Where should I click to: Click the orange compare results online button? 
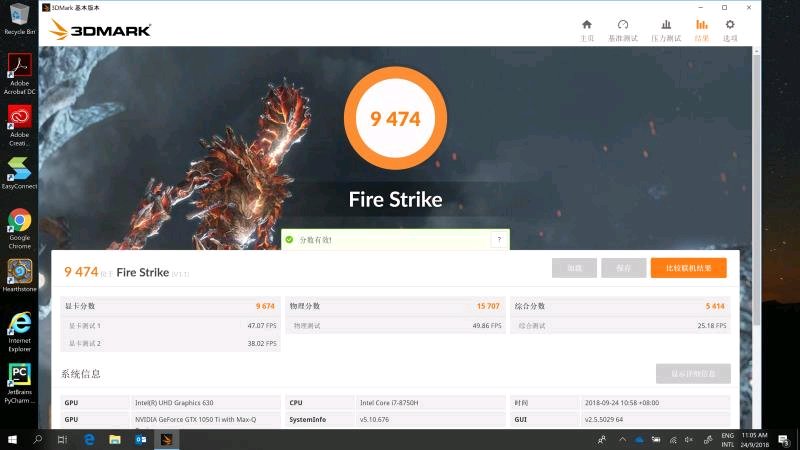click(x=688, y=268)
